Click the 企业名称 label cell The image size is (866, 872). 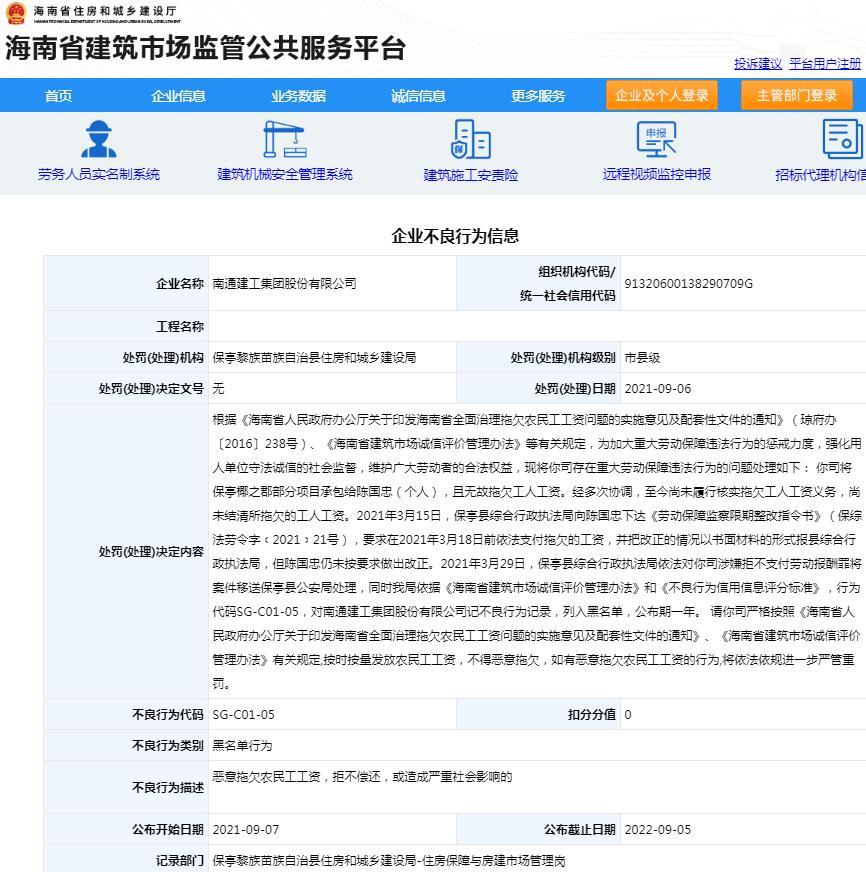[126, 284]
